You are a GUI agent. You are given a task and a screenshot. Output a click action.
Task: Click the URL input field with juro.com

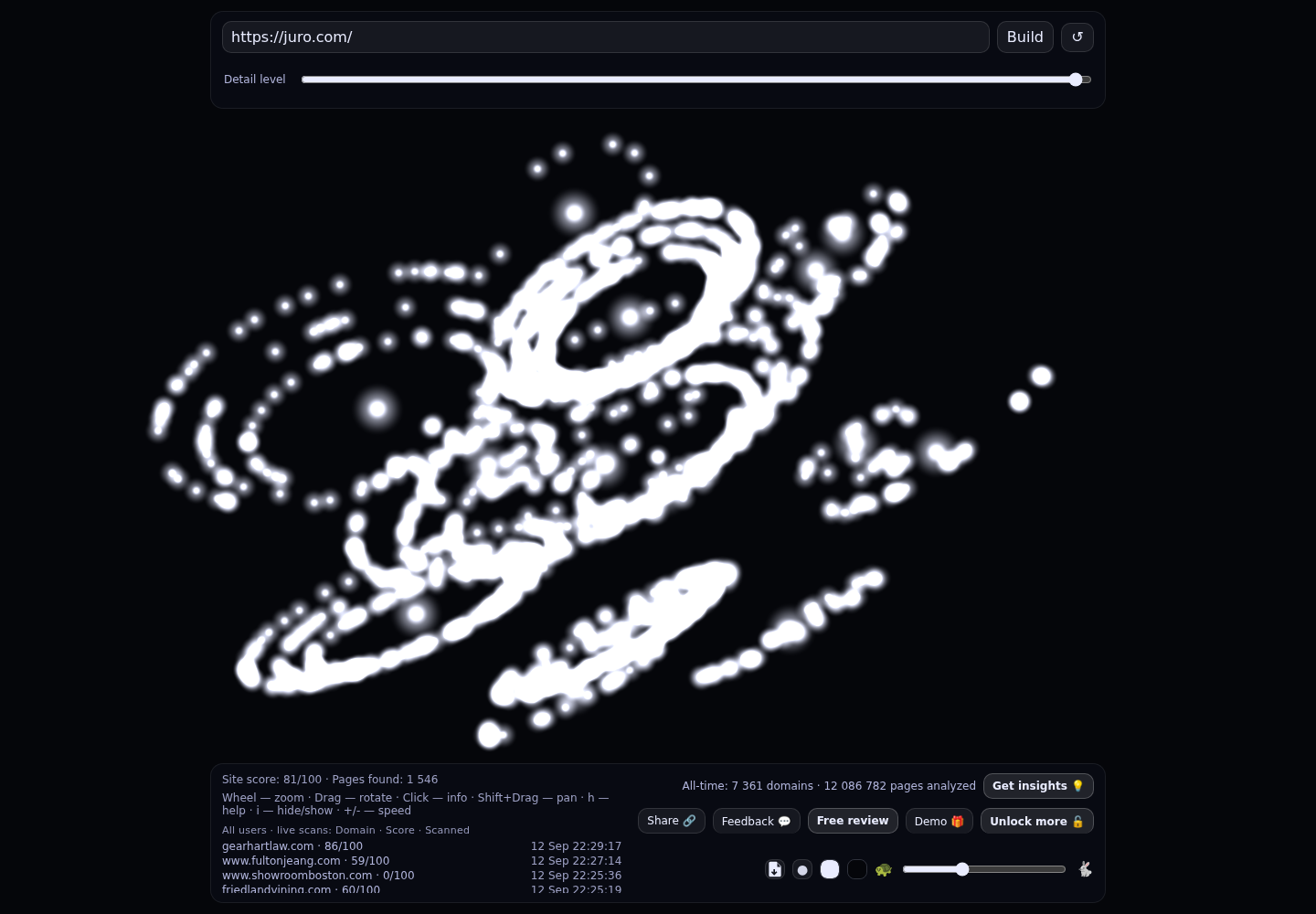click(606, 37)
